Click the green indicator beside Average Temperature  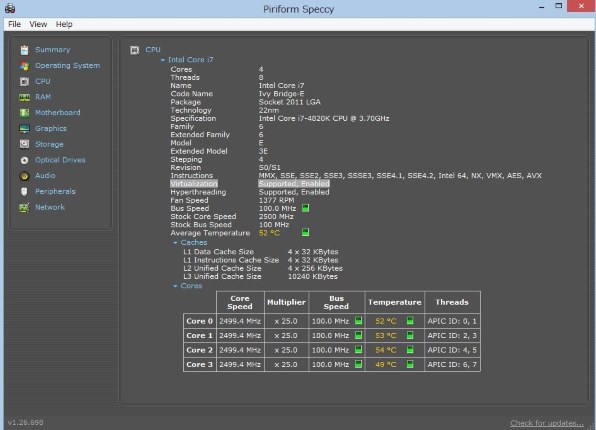tap(305, 232)
